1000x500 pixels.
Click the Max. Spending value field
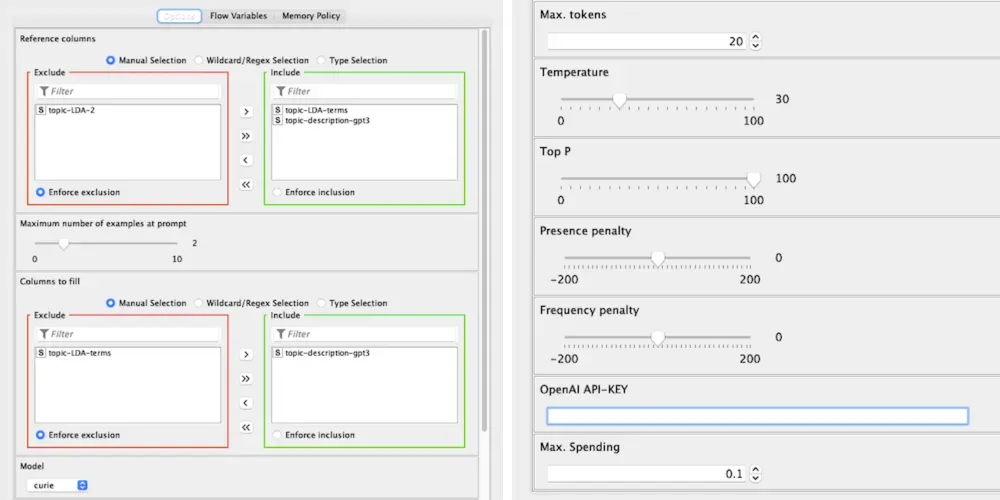click(x=647, y=474)
